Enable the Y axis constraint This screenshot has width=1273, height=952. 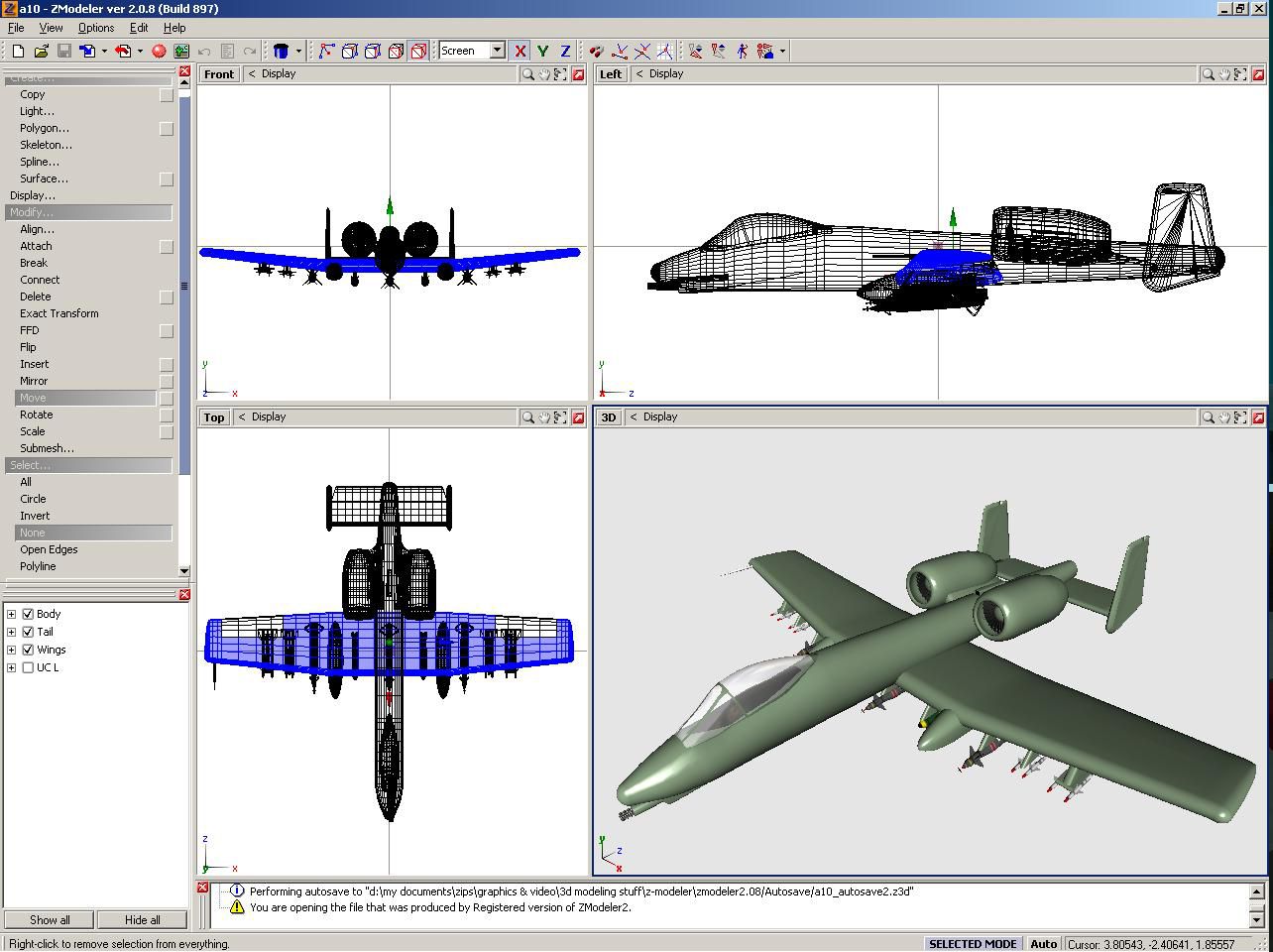(541, 51)
